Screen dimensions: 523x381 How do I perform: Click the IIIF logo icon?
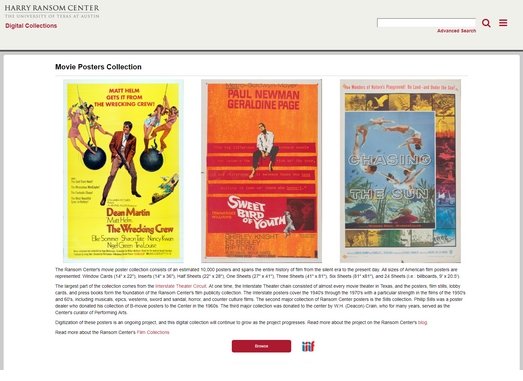[308, 346]
